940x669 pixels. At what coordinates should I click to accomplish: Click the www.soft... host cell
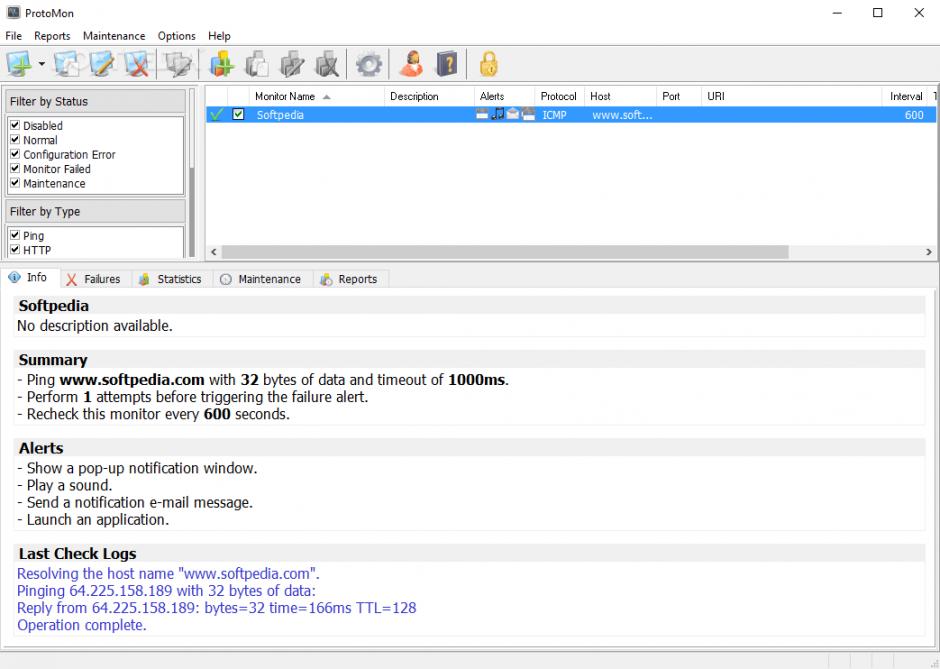click(x=622, y=114)
